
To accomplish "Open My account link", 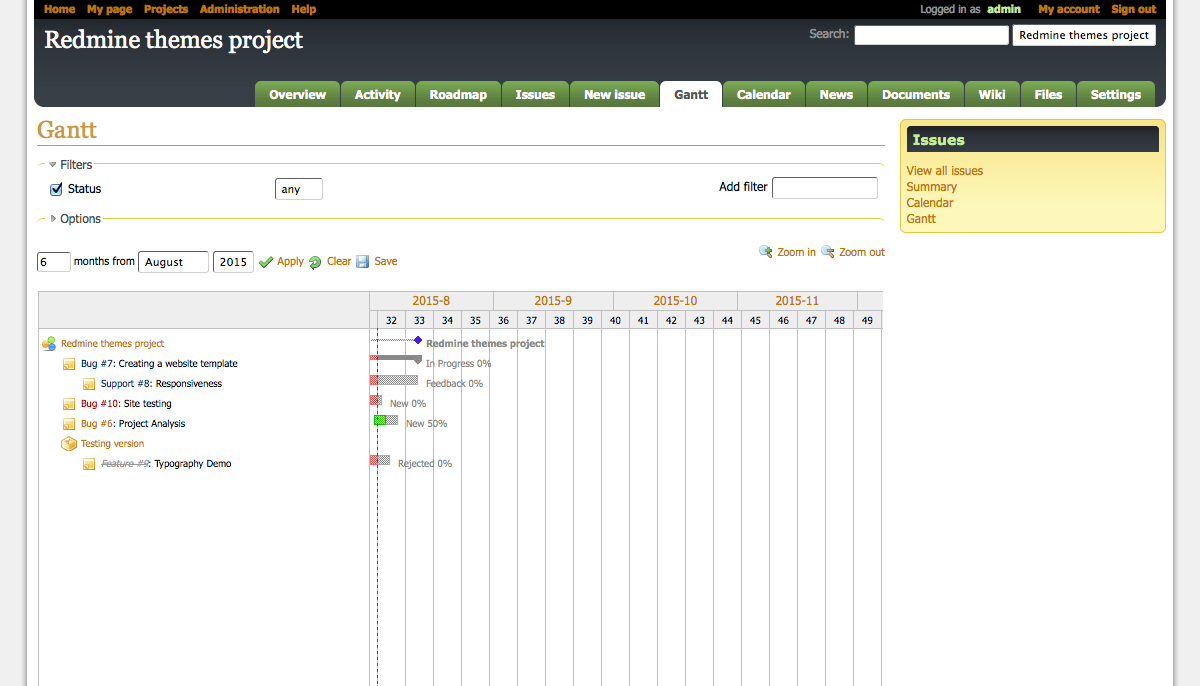I will pyautogui.click(x=1069, y=9).
